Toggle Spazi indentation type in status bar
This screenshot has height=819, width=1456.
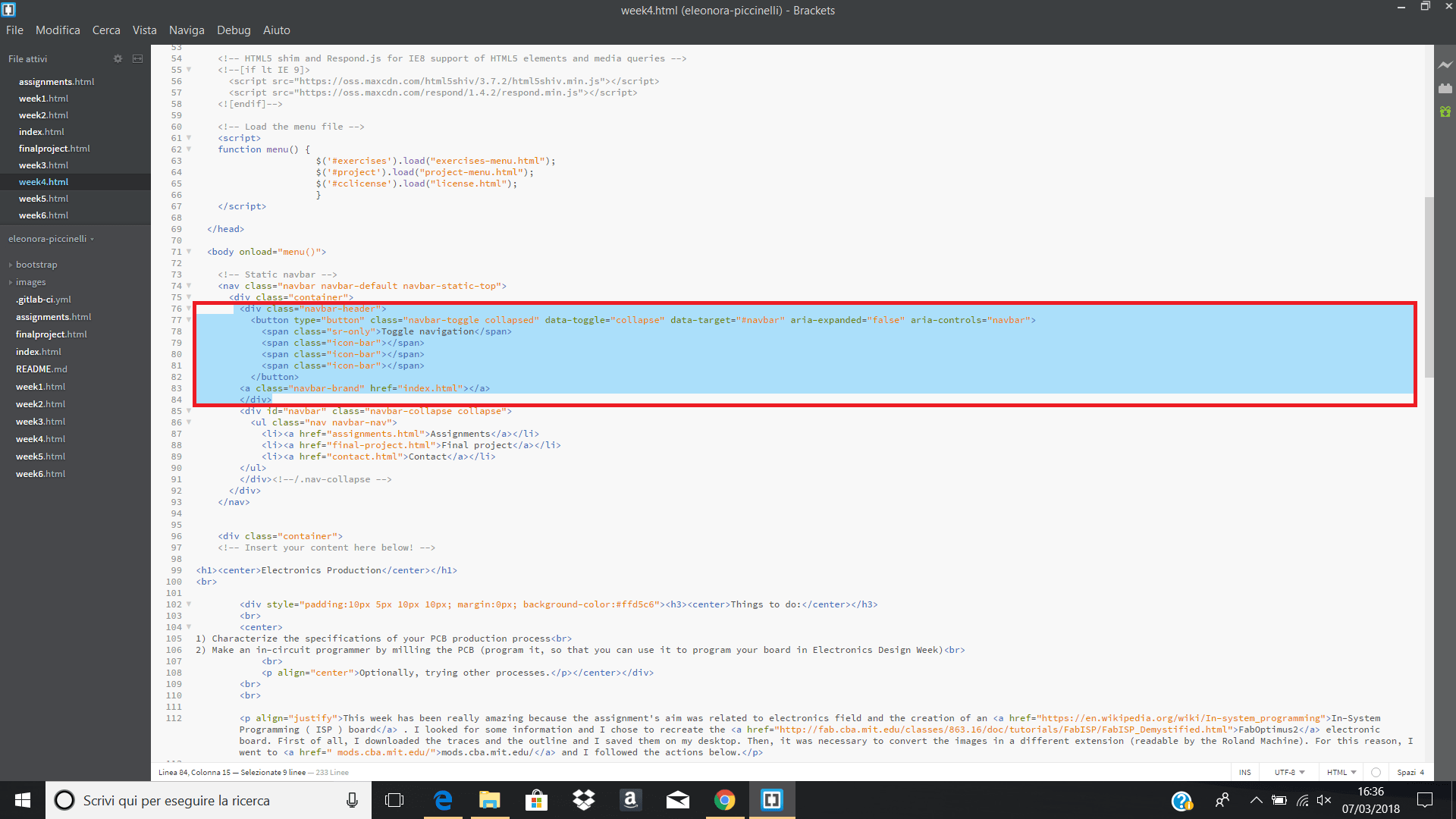pos(1406,772)
